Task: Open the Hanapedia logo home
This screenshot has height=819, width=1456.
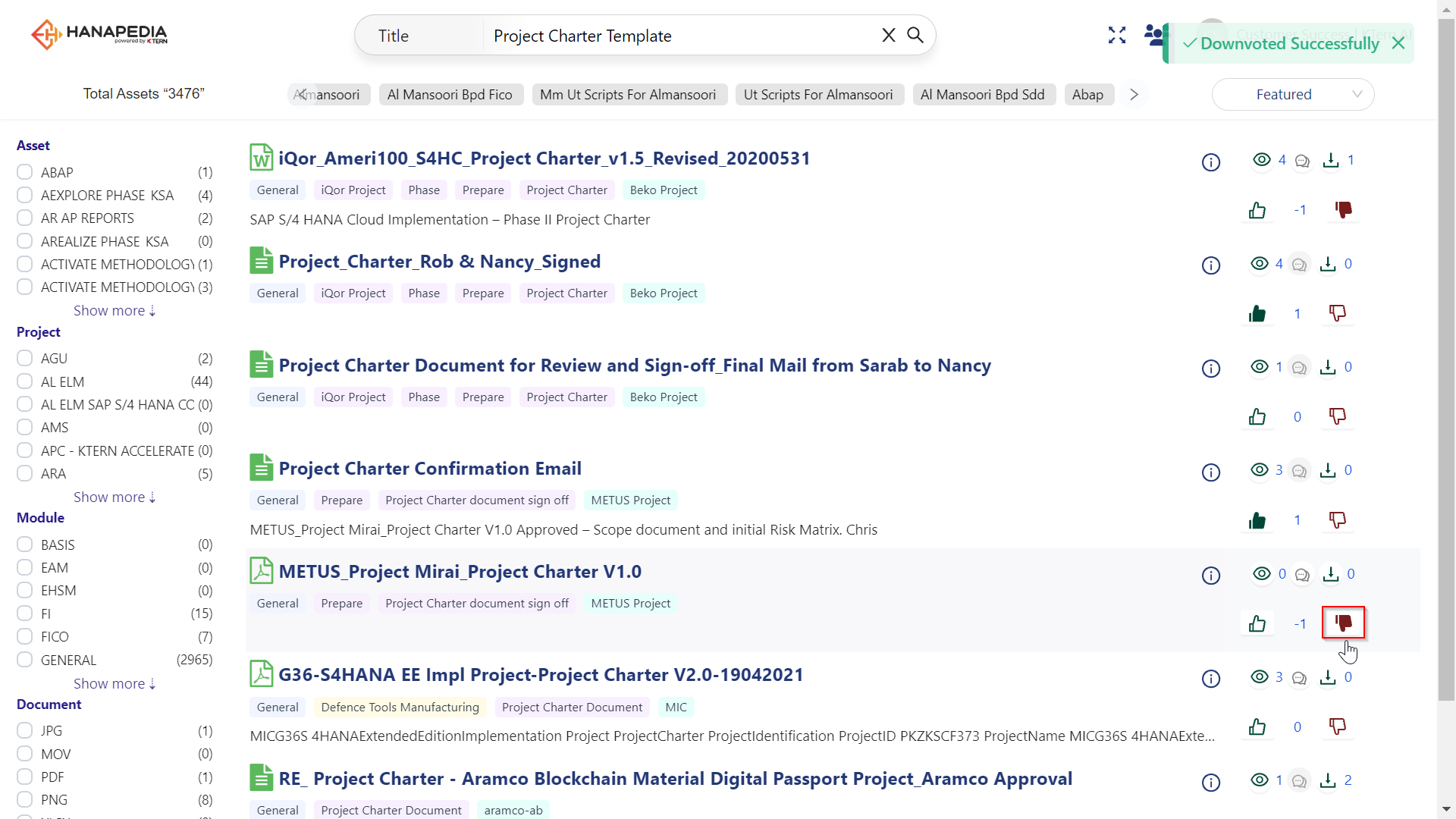Action: (x=99, y=34)
